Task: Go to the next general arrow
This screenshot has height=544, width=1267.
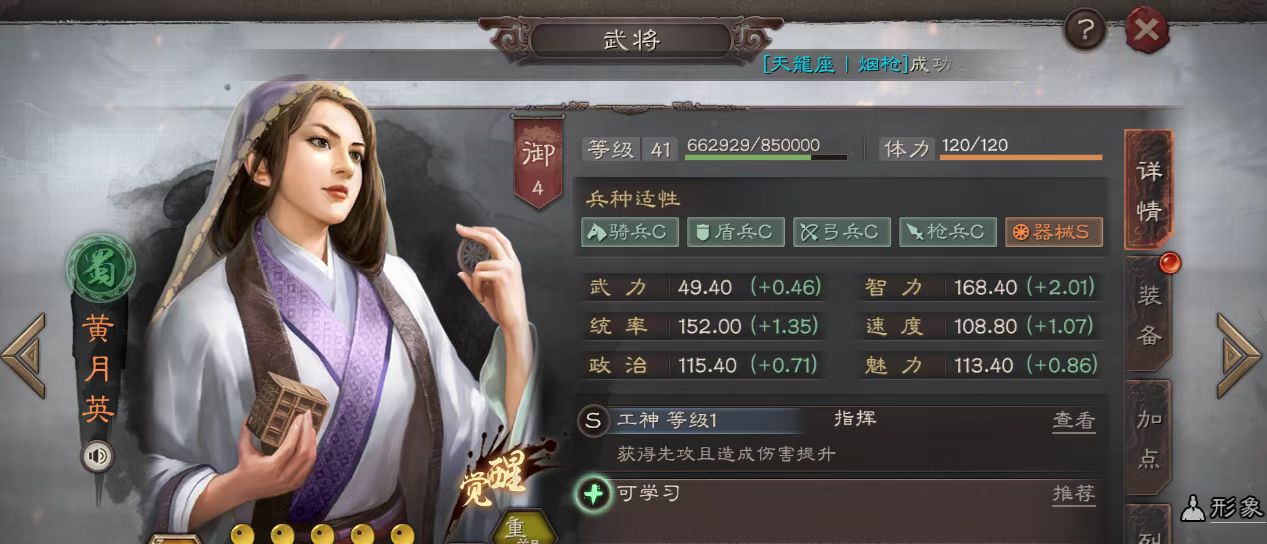Action: tap(1238, 355)
